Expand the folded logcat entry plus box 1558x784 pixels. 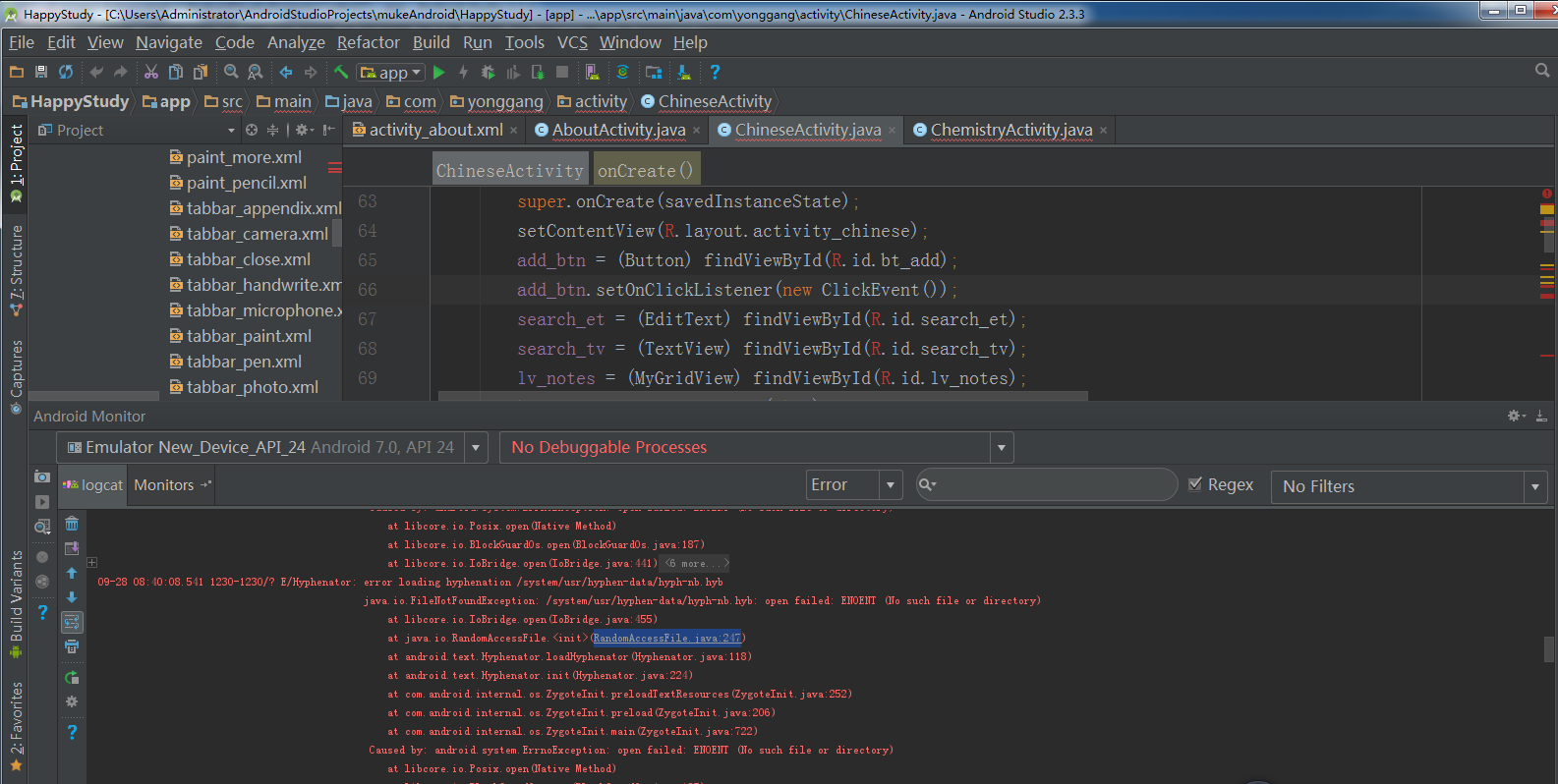pyautogui.click(x=91, y=563)
